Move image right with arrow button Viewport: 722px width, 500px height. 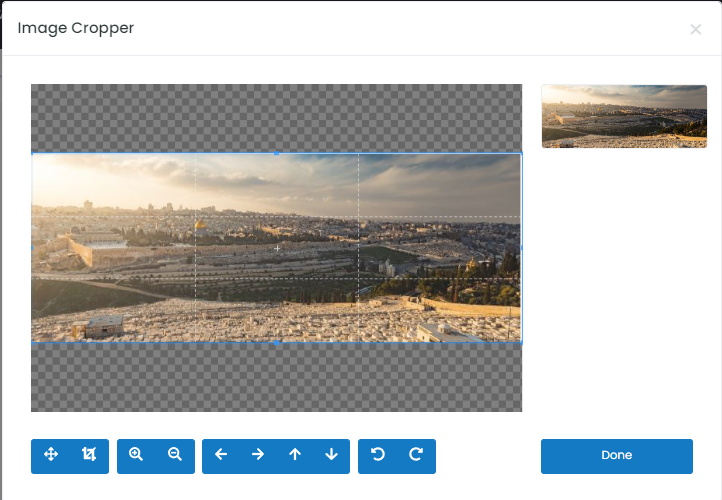click(258, 455)
